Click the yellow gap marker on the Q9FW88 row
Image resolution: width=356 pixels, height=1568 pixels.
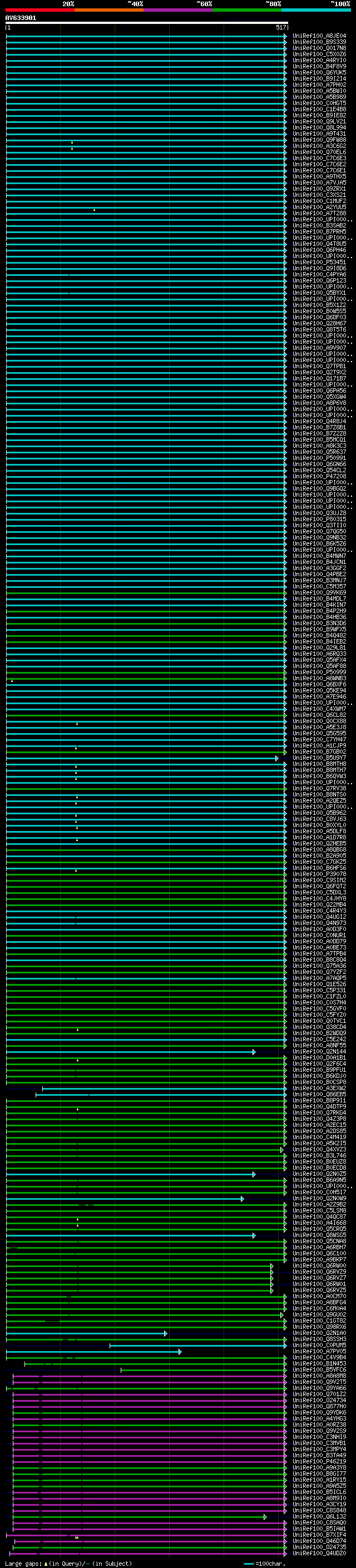[x=72, y=142]
